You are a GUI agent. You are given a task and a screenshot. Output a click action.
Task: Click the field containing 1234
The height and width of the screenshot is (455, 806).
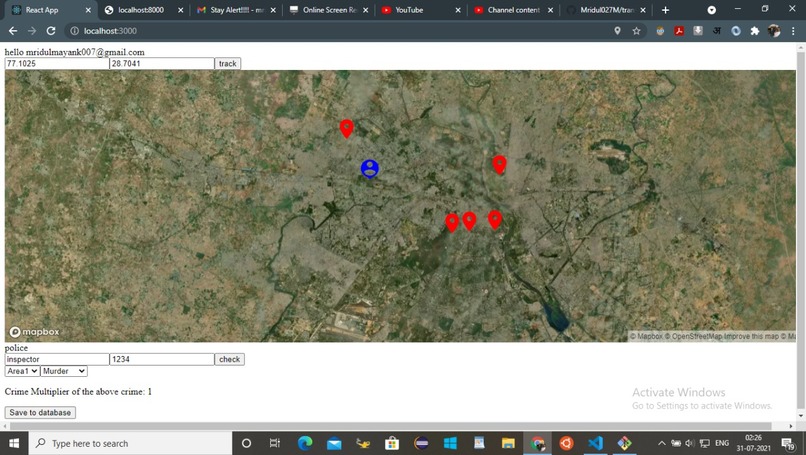[x=162, y=359]
